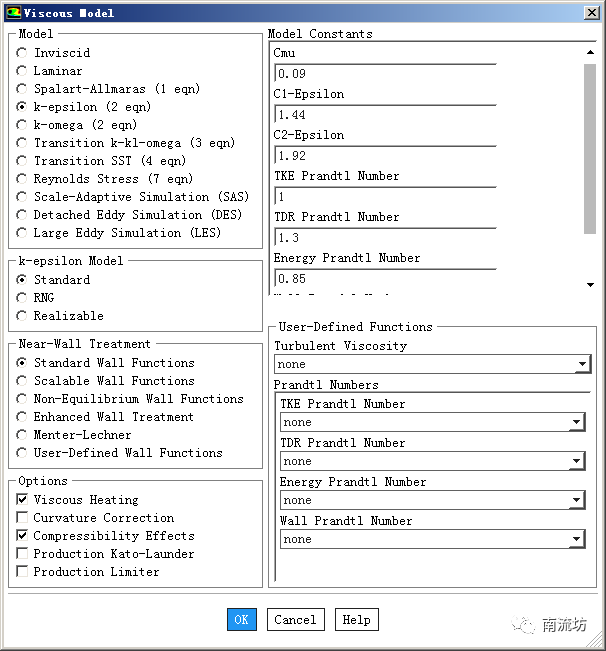The width and height of the screenshot is (606, 651).
Task: Confirm settings with OK button
Action: tap(242, 619)
